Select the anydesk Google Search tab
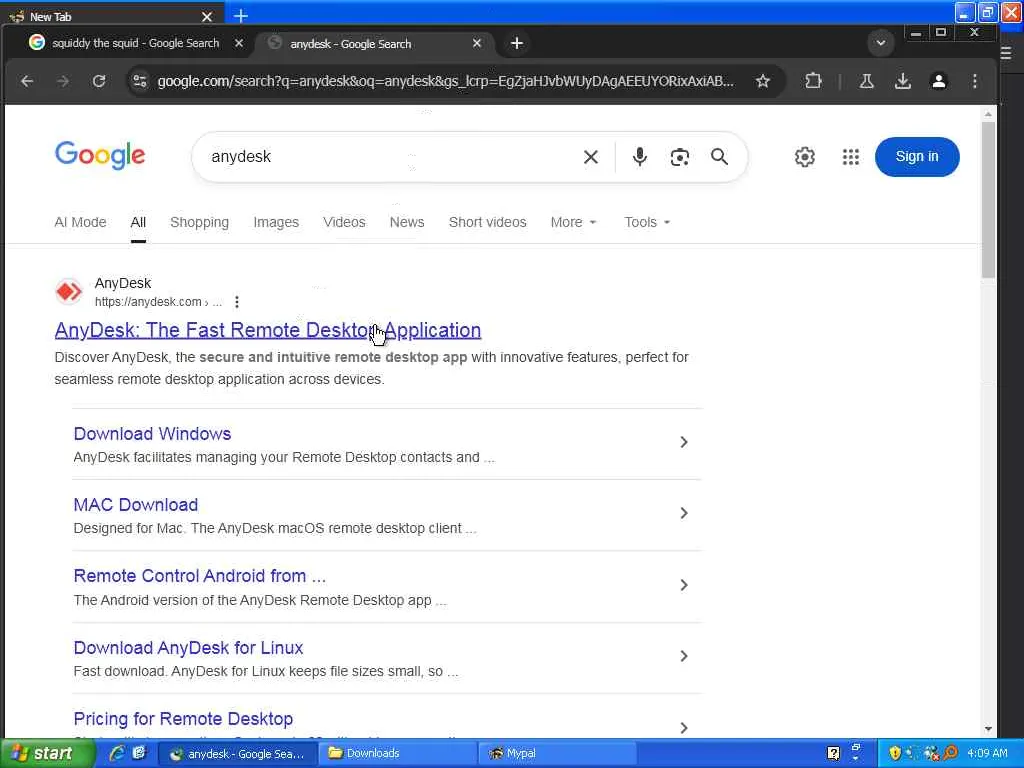 372,44
